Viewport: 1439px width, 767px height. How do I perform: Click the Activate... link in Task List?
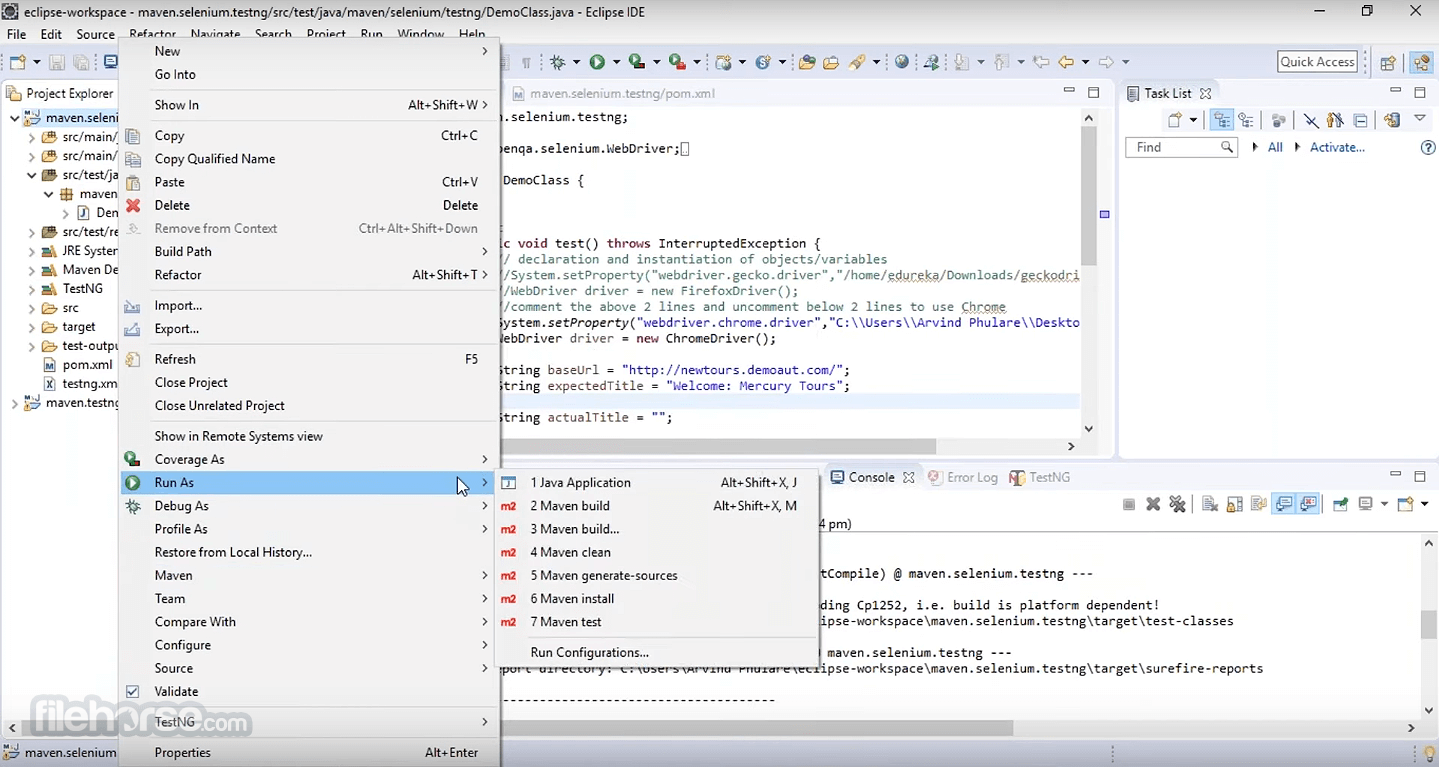point(1337,147)
